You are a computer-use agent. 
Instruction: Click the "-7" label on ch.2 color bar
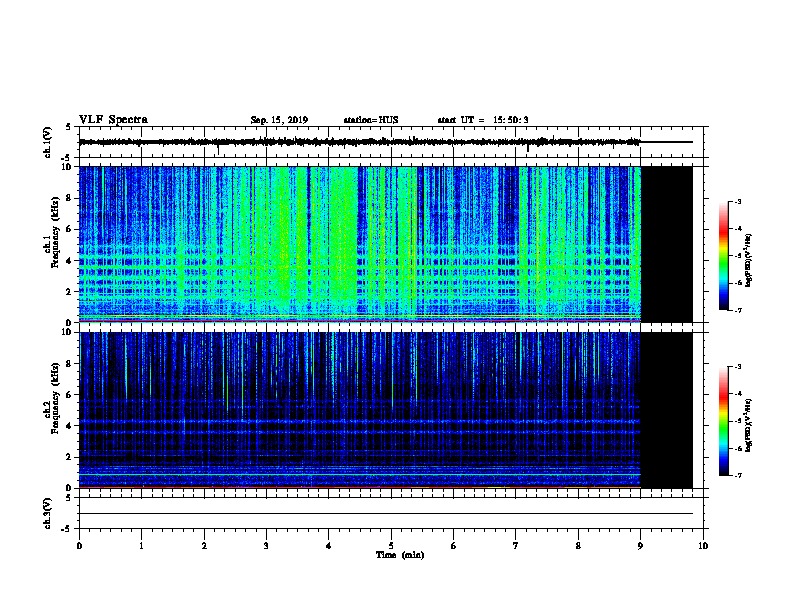click(x=737, y=476)
